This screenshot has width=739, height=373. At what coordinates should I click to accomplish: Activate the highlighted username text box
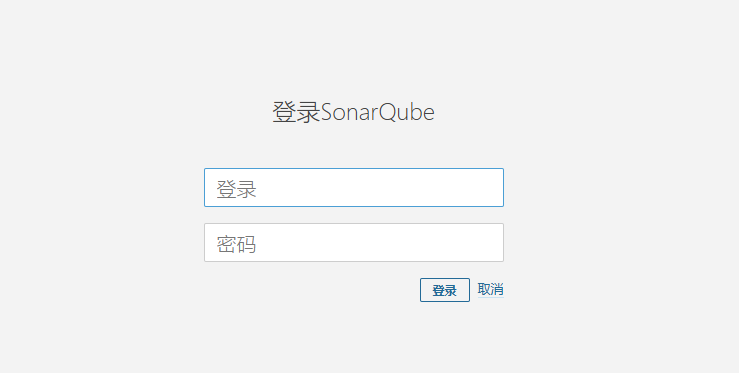click(x=353, y=187)
